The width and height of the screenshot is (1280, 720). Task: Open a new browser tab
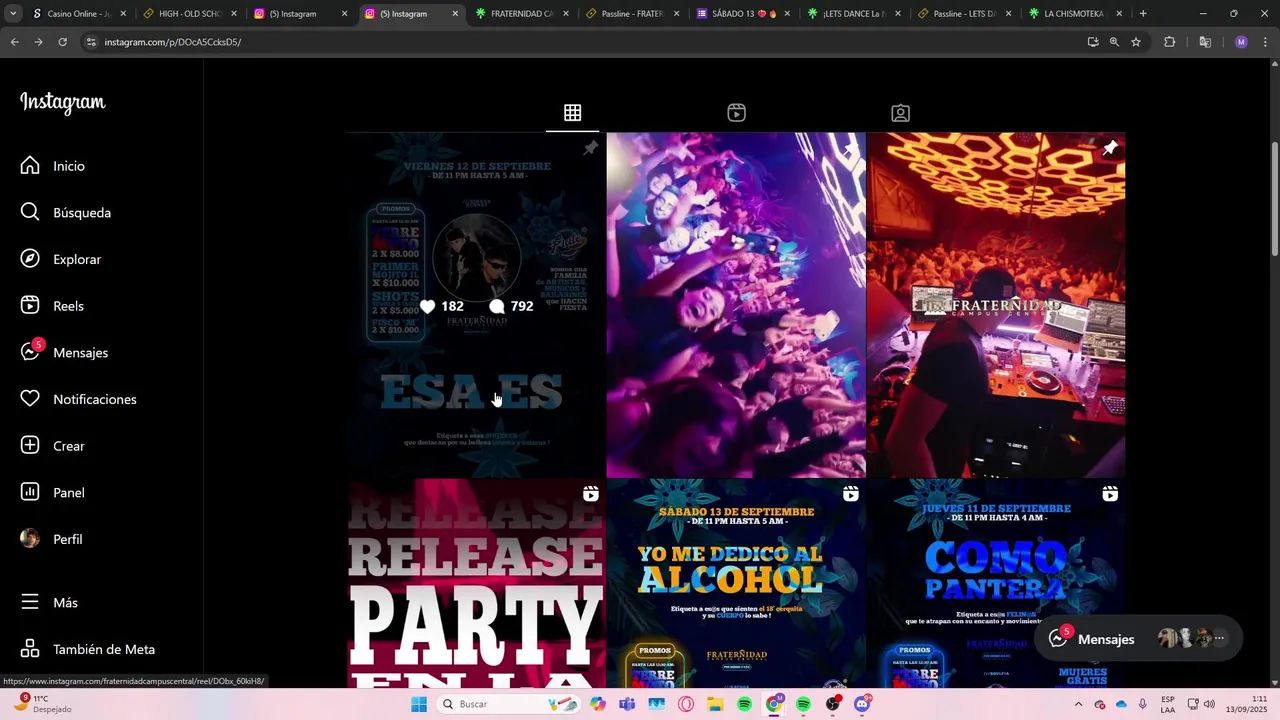coord(1143,14)
